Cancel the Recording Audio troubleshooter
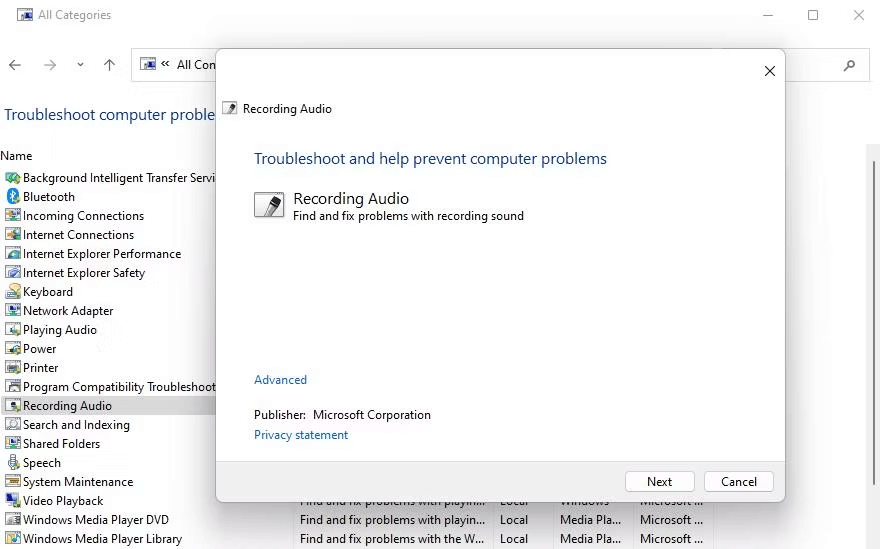The image size is (880, 549). (x=738, y=481)
